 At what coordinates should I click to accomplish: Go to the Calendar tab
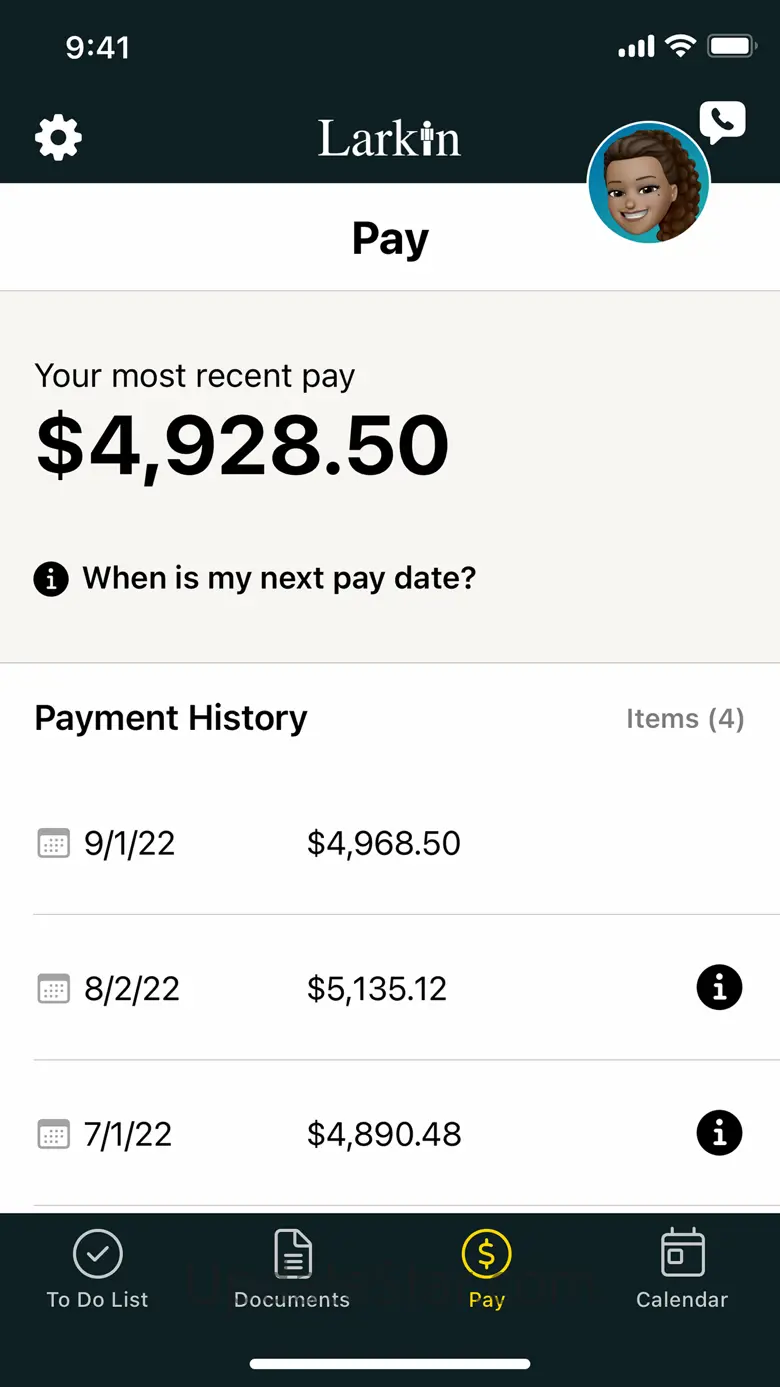682,1268
